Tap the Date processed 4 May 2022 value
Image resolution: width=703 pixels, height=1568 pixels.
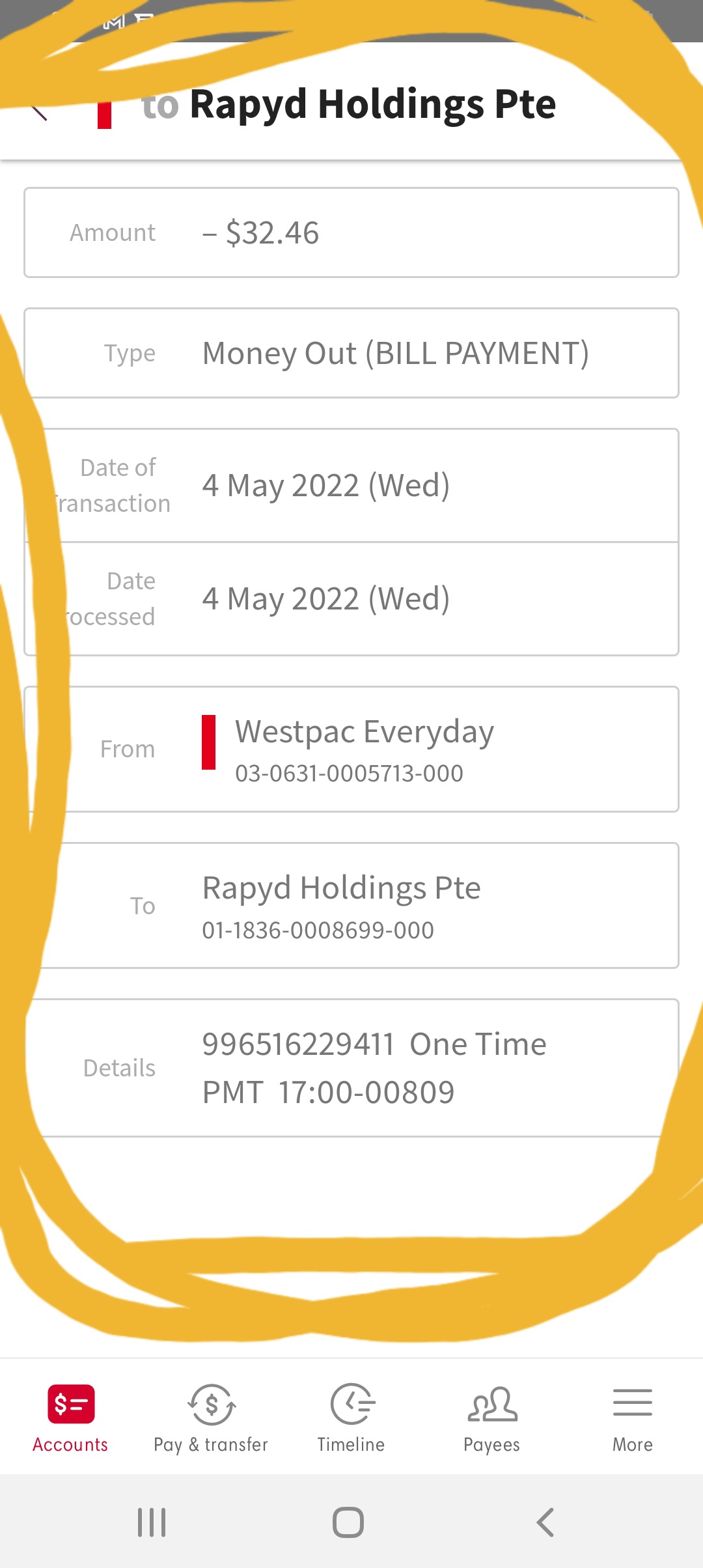[325, 598]
